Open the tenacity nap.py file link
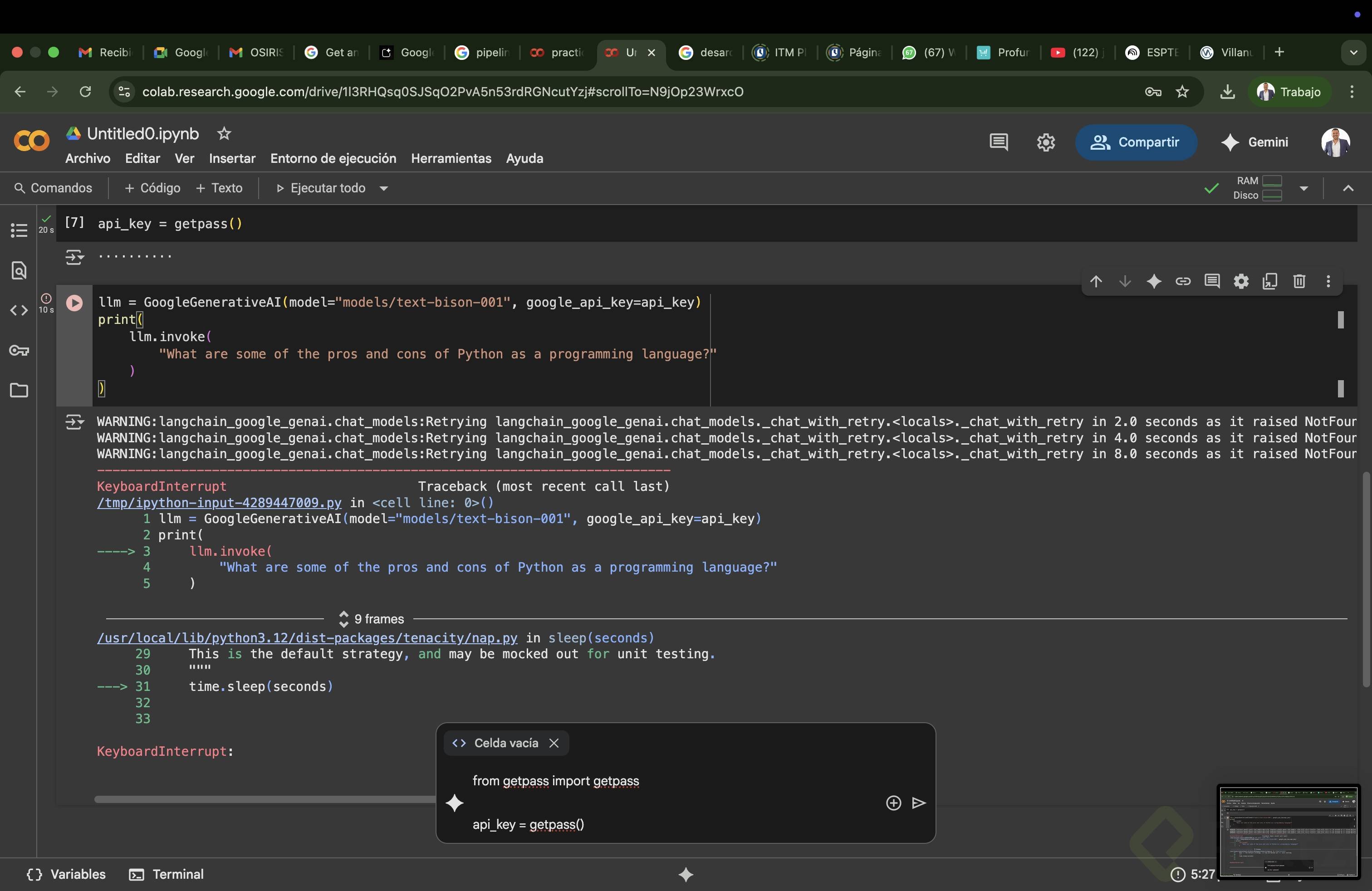Screen dimensions: 1372x891 (x=307, y=638)
